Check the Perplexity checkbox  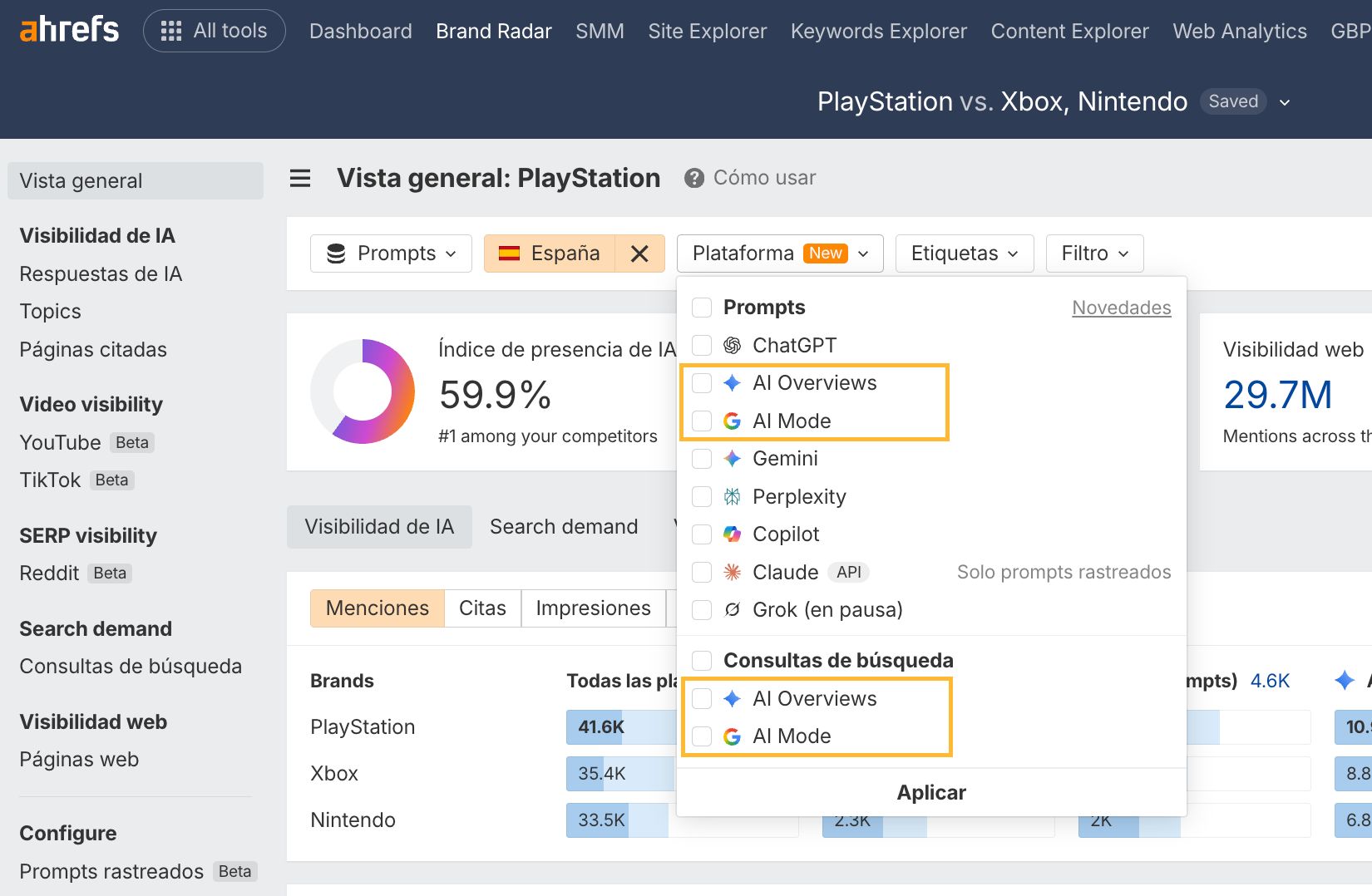[702, 497]
